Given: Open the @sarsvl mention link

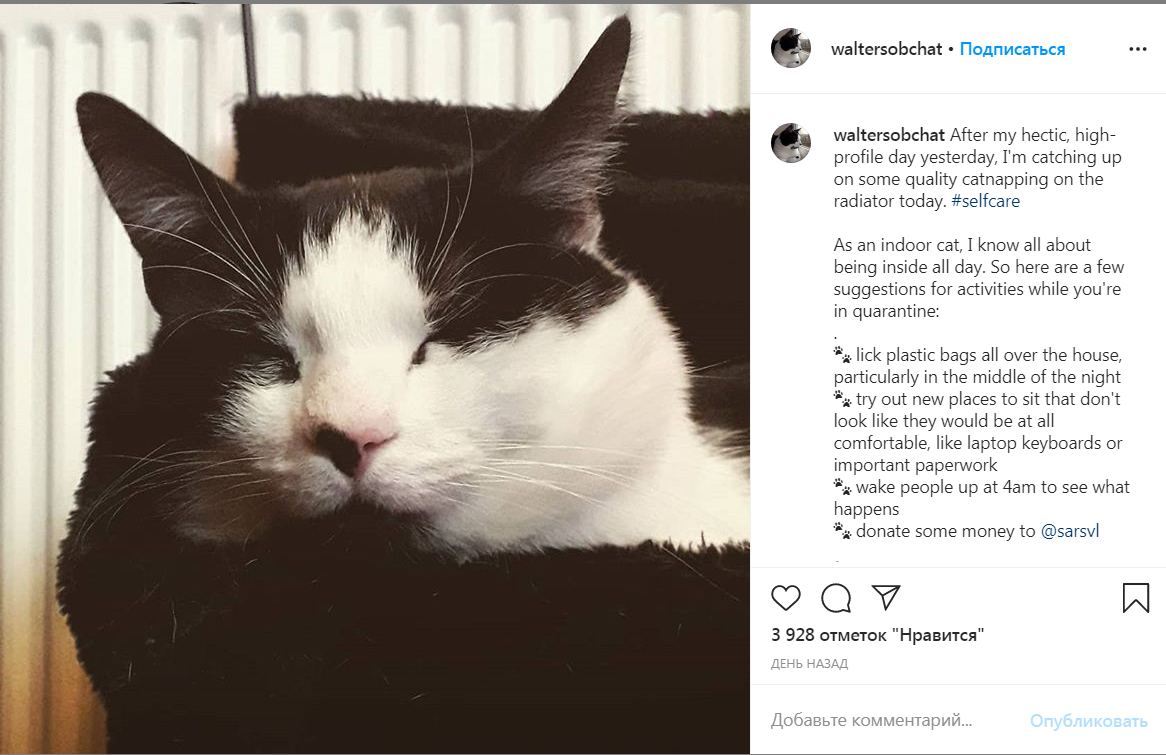Looking at the screenshot, I should [1069, 531].
